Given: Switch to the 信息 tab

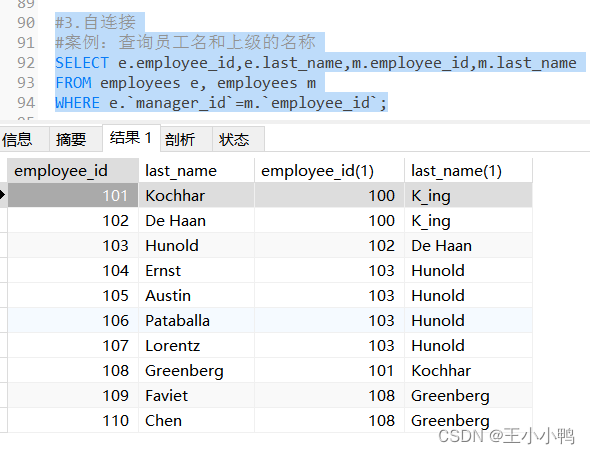Looking at the screenshot, I should click(x=24, y=140).
